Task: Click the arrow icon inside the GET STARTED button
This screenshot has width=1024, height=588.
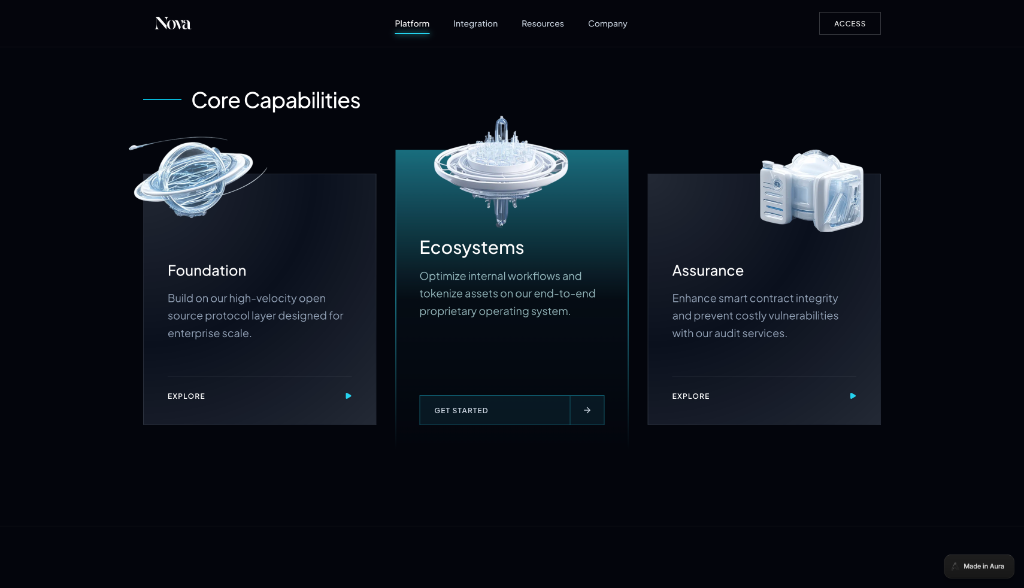Action: tap(587, 410)
